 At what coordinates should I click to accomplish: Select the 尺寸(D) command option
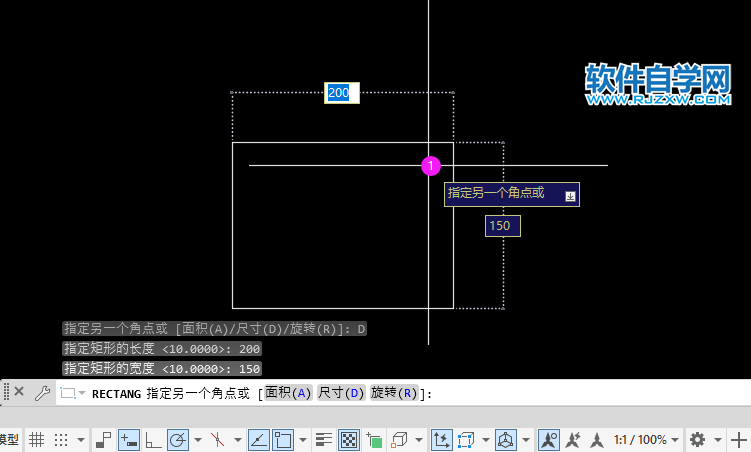(341, 393)
